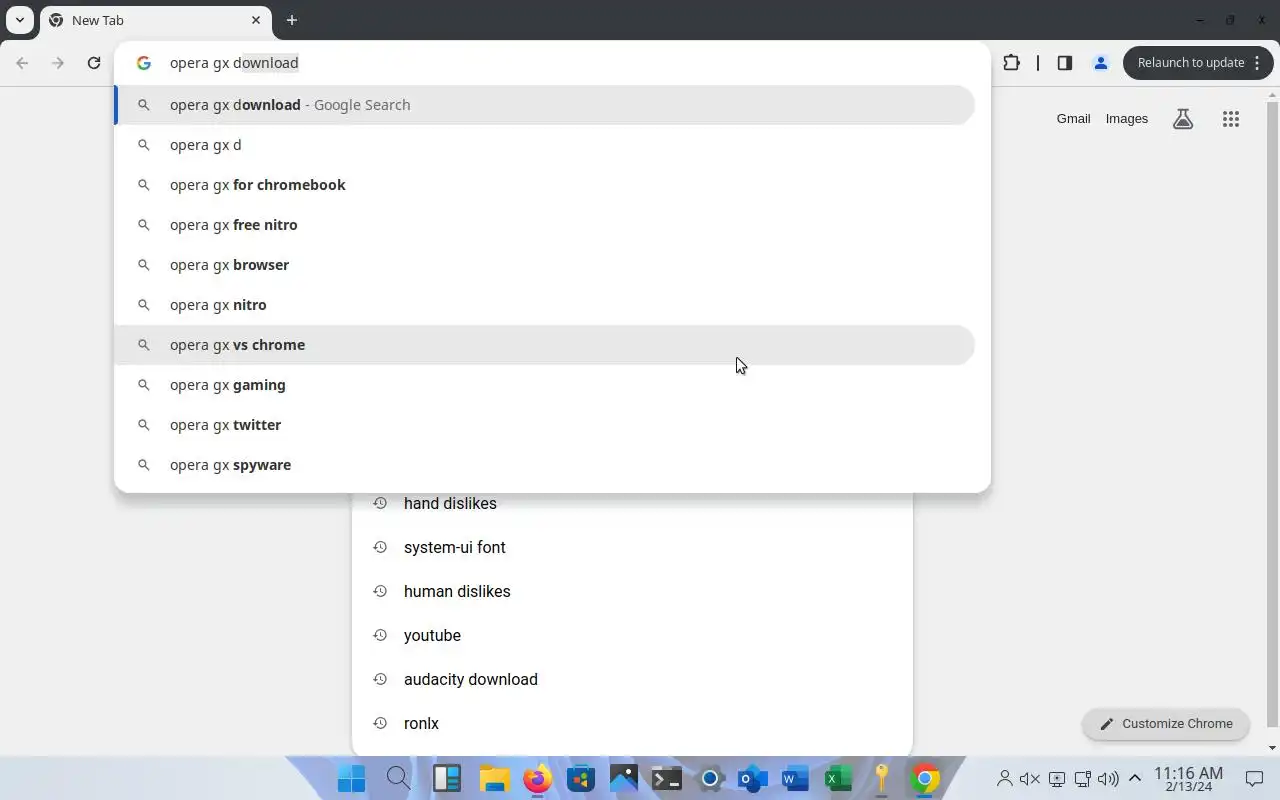
Task: Launch Excel from the taskbar
Action: pyautogui.click(x=839, y=779)
